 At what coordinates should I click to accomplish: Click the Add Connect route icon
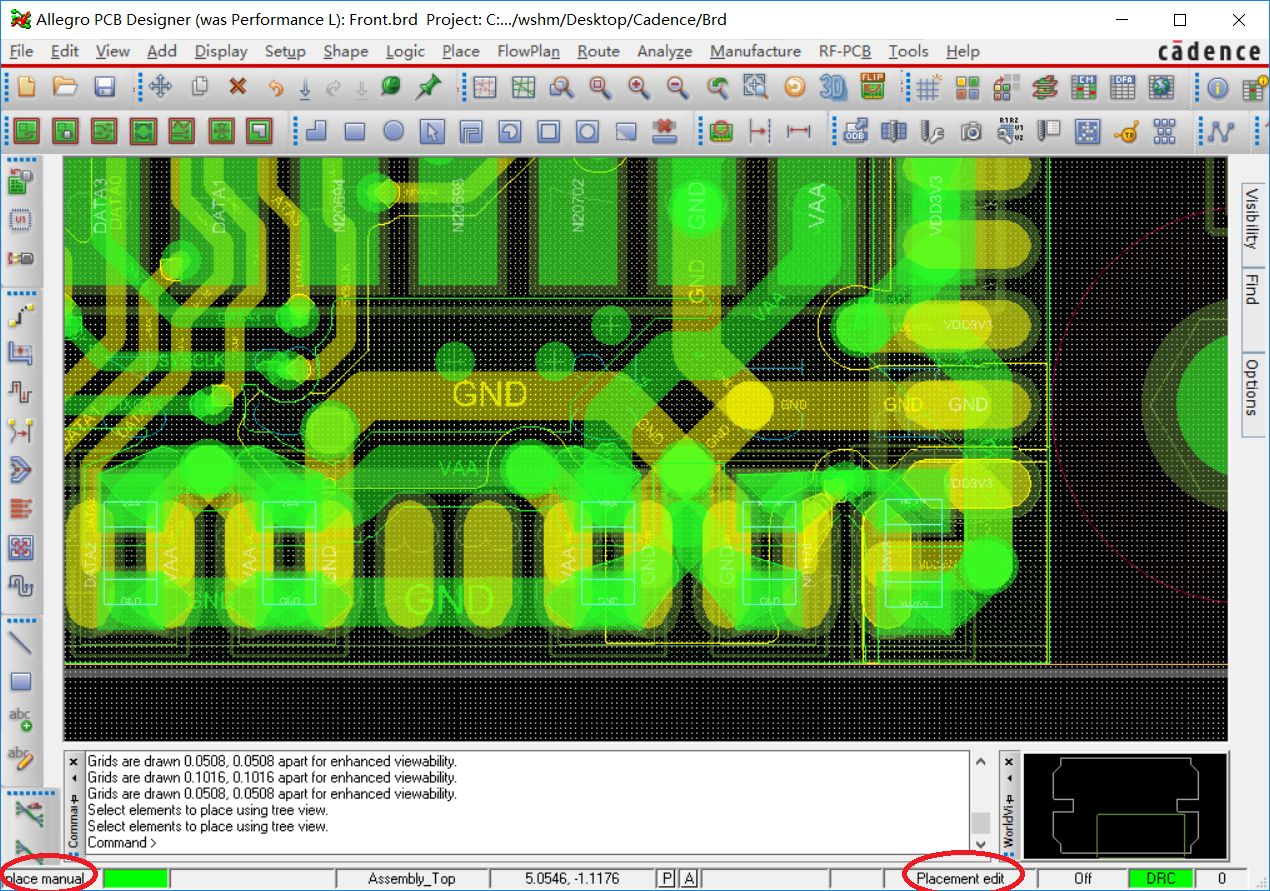[20, 316]
